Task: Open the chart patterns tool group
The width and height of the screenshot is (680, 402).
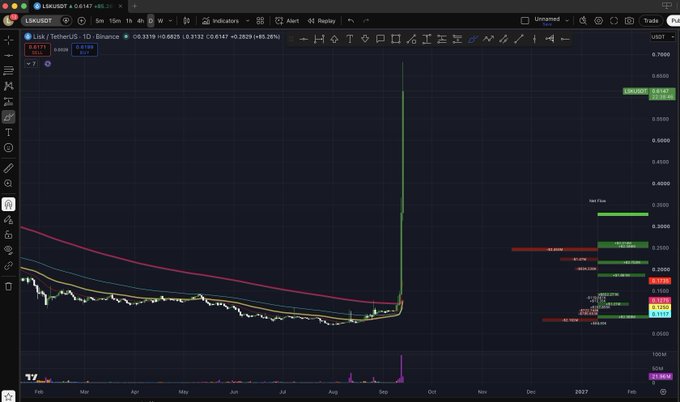Action: 8,86
